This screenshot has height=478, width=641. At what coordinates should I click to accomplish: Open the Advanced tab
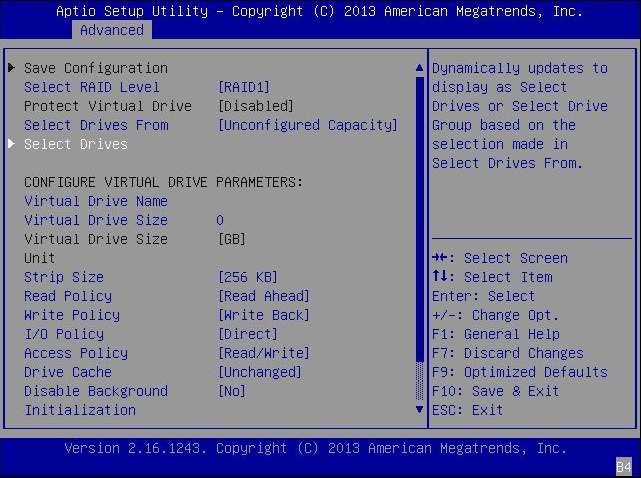[x=112, y=30]
